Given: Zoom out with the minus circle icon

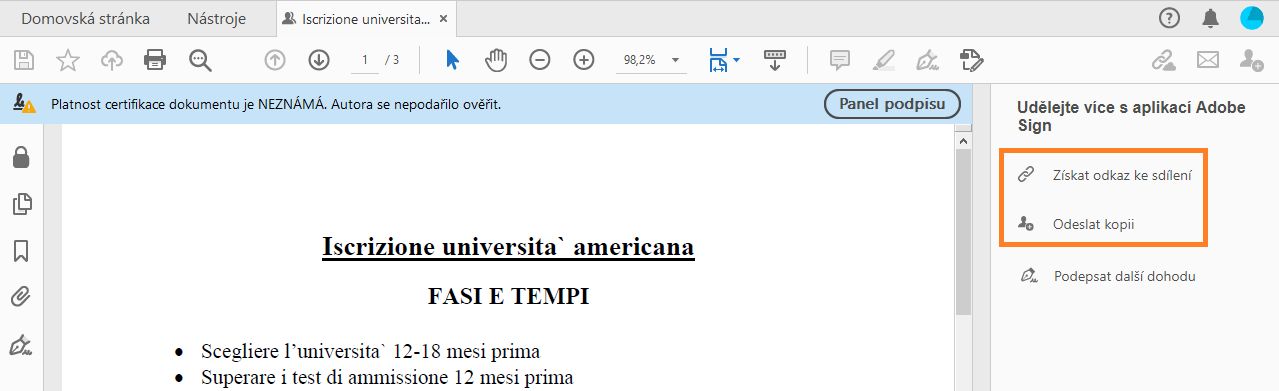Looking at the screenshot, I should click(540, 60).
